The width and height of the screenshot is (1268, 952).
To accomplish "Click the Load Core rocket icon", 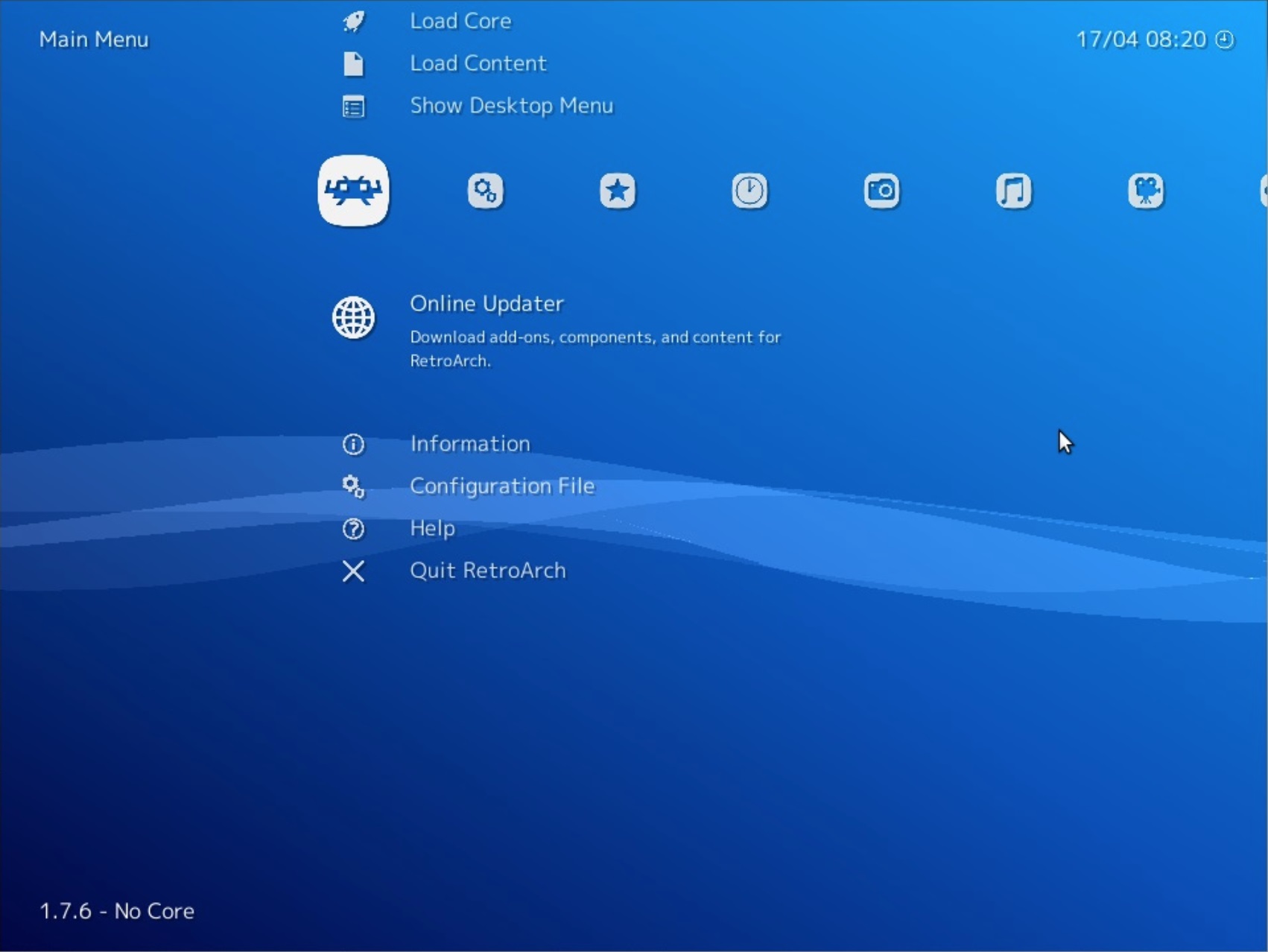I will [x=353, y=22].
